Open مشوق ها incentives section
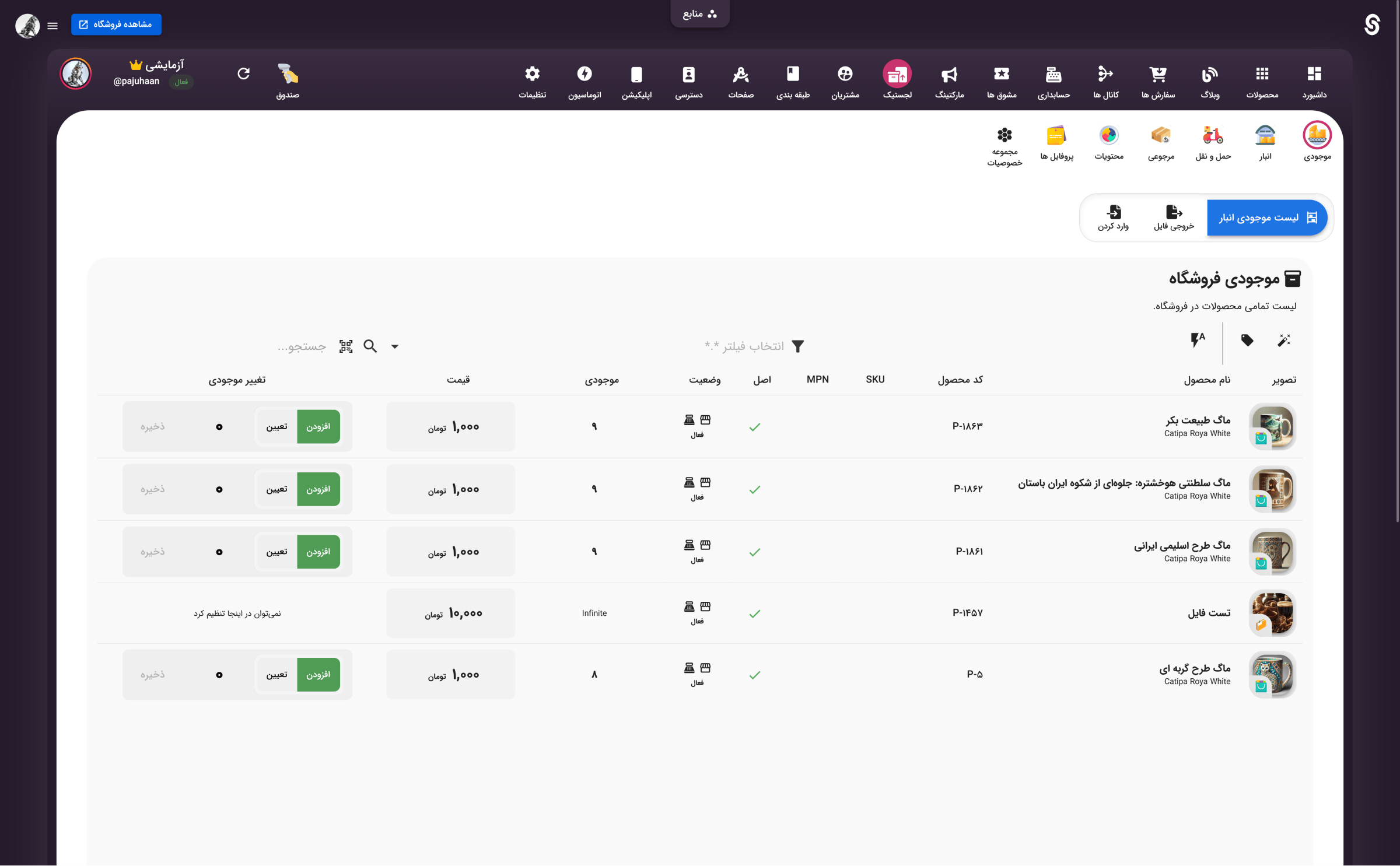 (x=1002, y=82)
